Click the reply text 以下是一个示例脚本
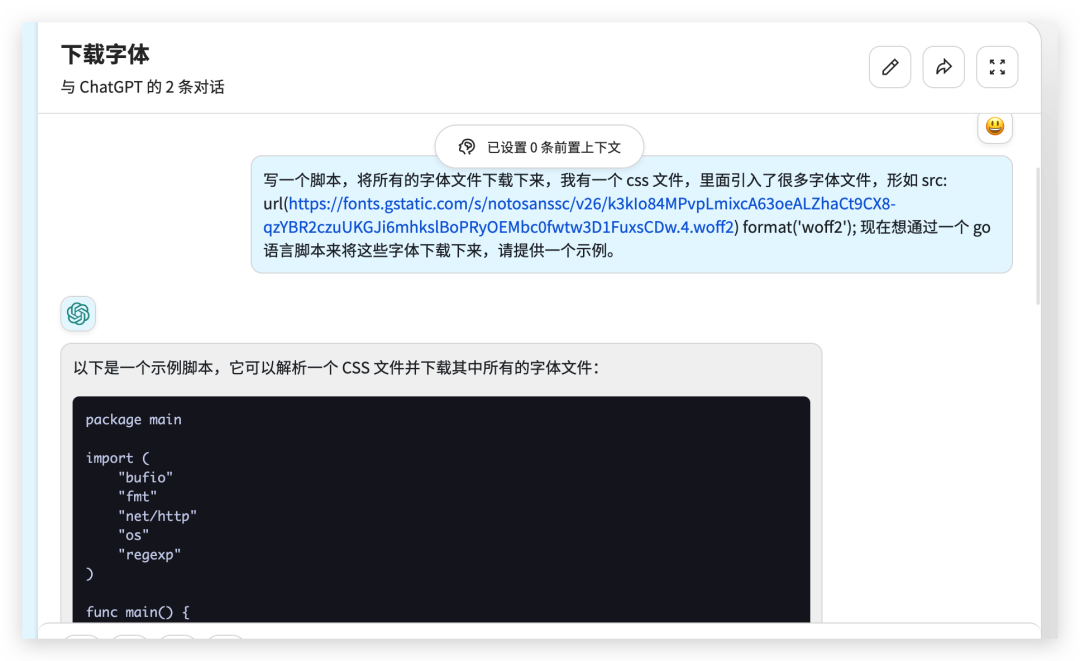Viewport: 1080px width, 661px height. pyautogui.click(x=337, y=368)
